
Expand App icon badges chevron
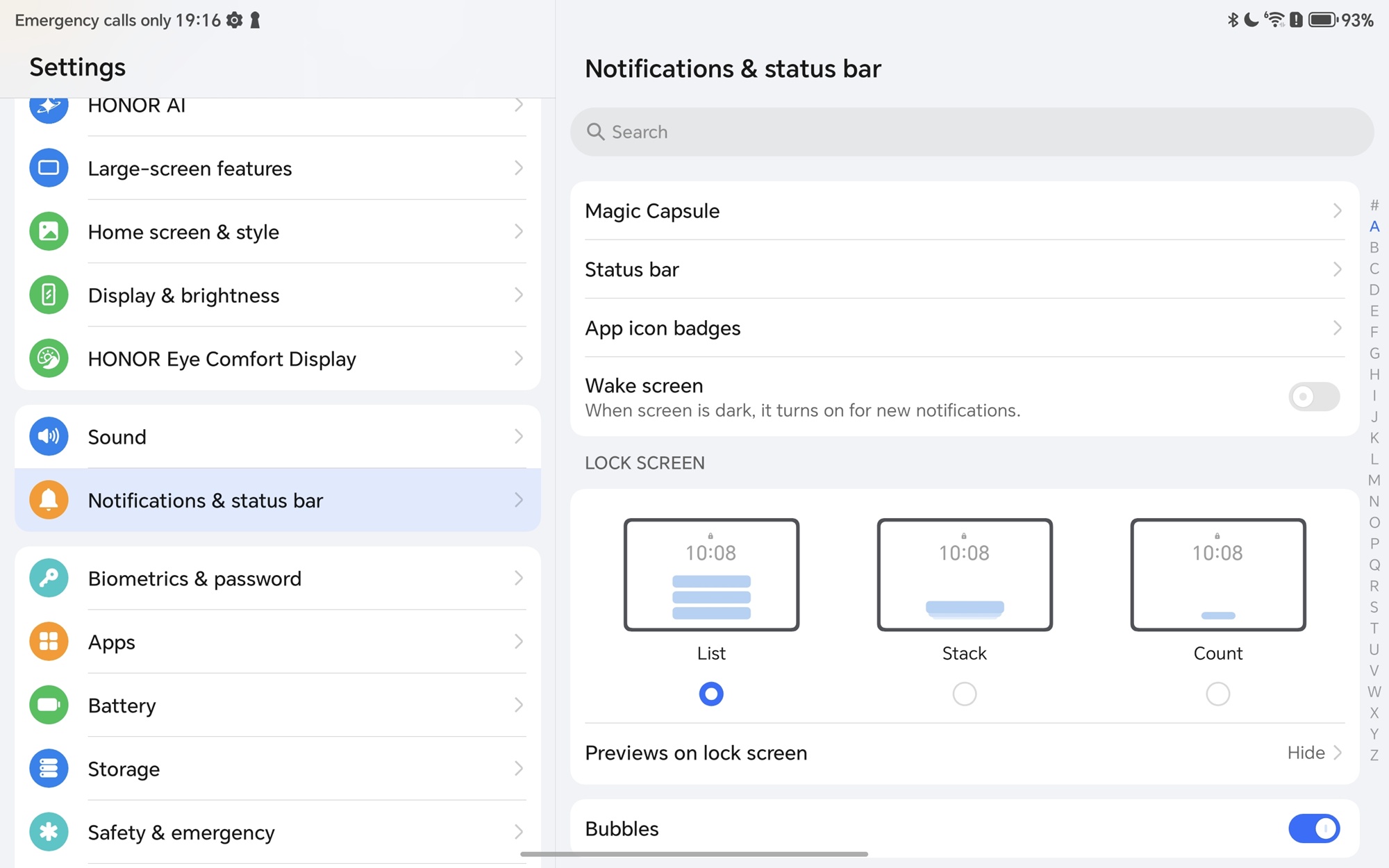(1337, 328)
